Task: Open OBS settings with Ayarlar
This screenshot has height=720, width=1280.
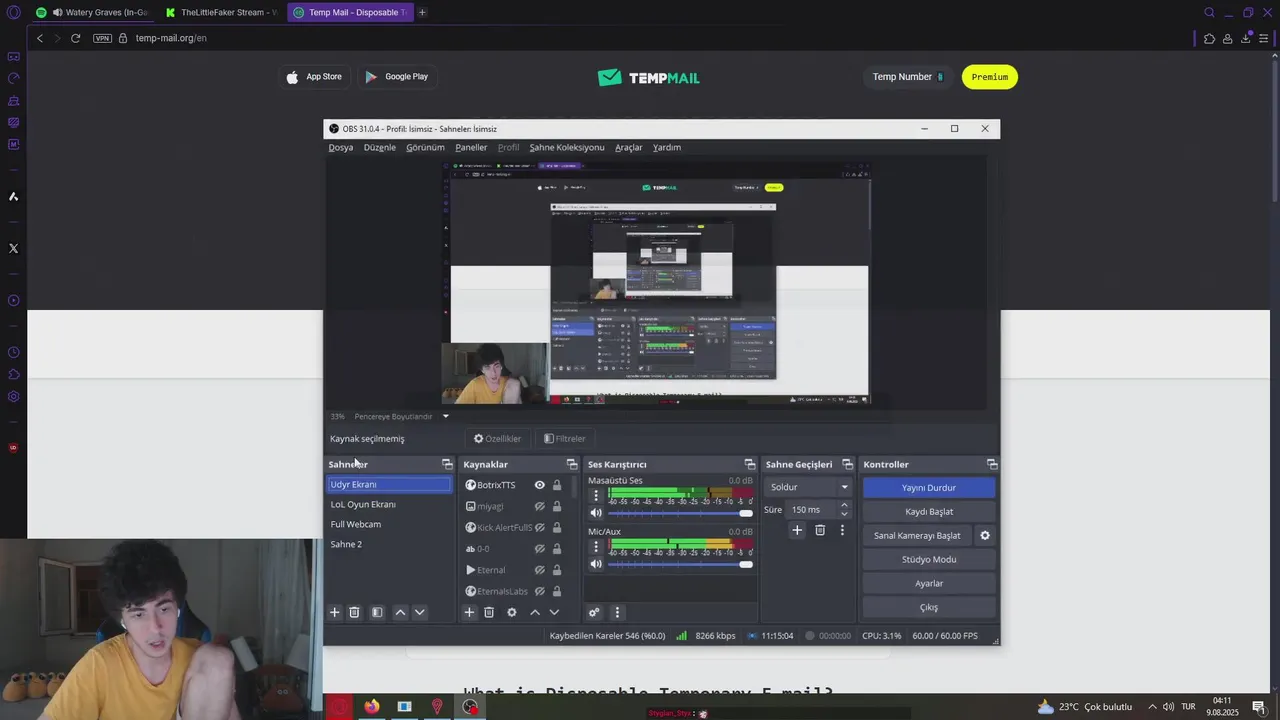Action: coord(929,583)
